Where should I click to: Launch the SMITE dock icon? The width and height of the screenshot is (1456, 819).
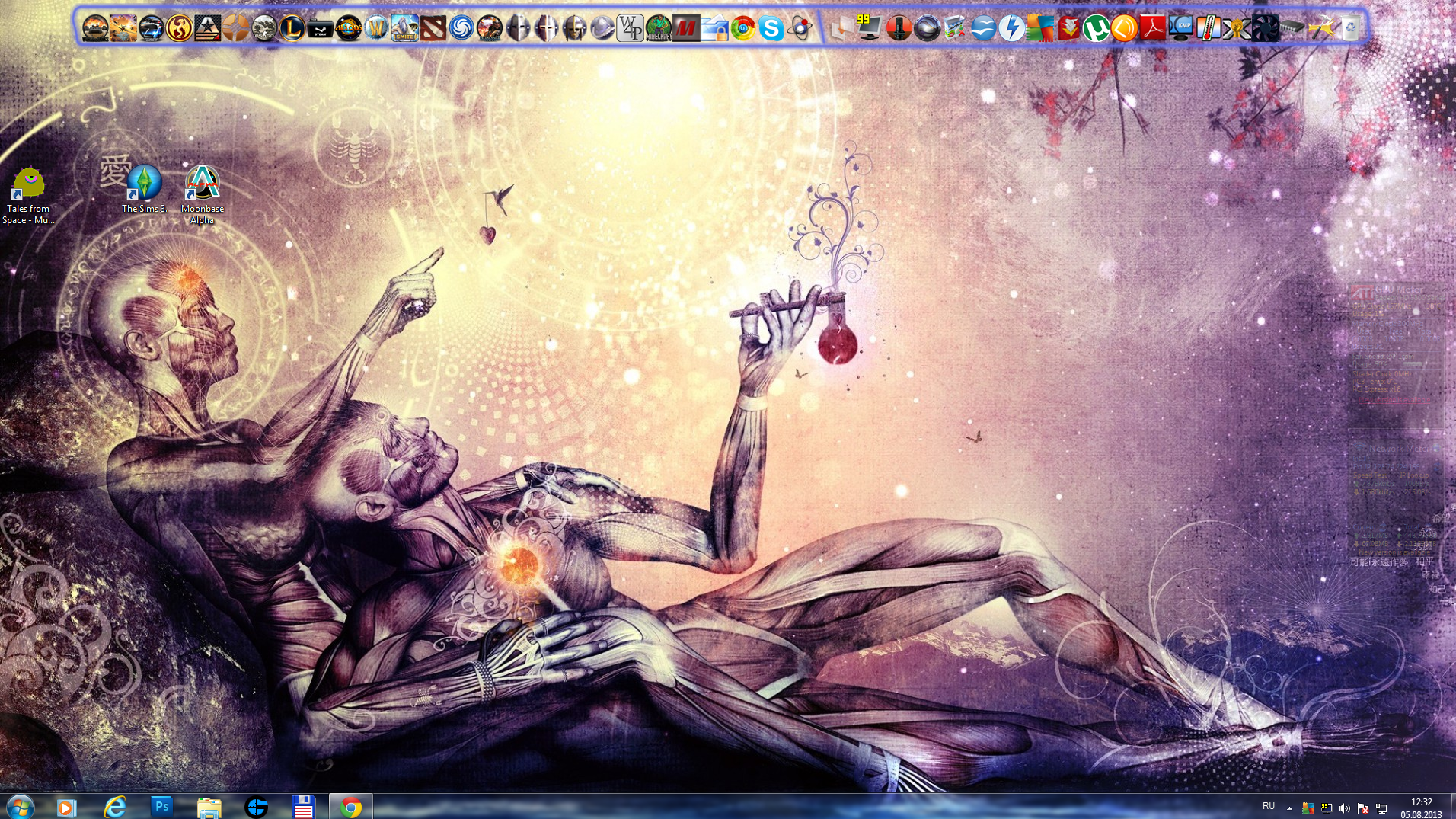[x=404, y=29]
